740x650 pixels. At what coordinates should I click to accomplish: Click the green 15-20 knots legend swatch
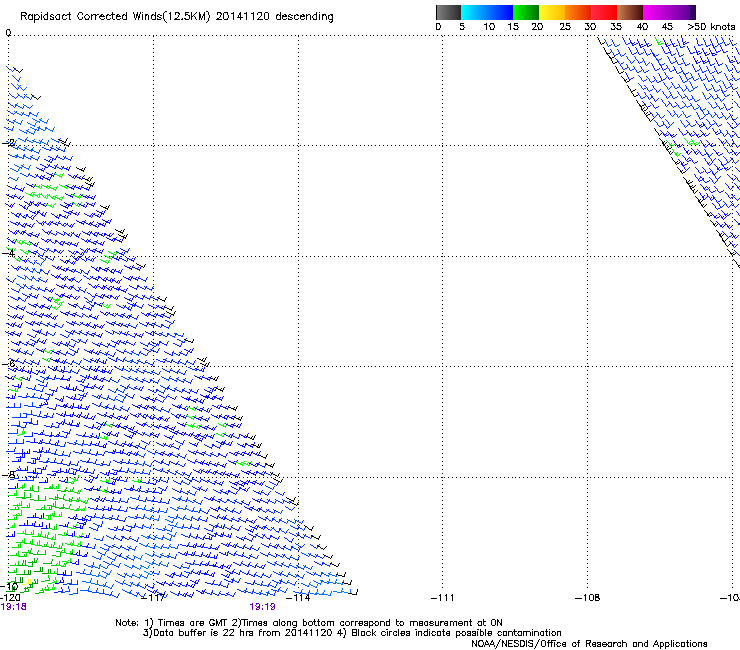526,12
